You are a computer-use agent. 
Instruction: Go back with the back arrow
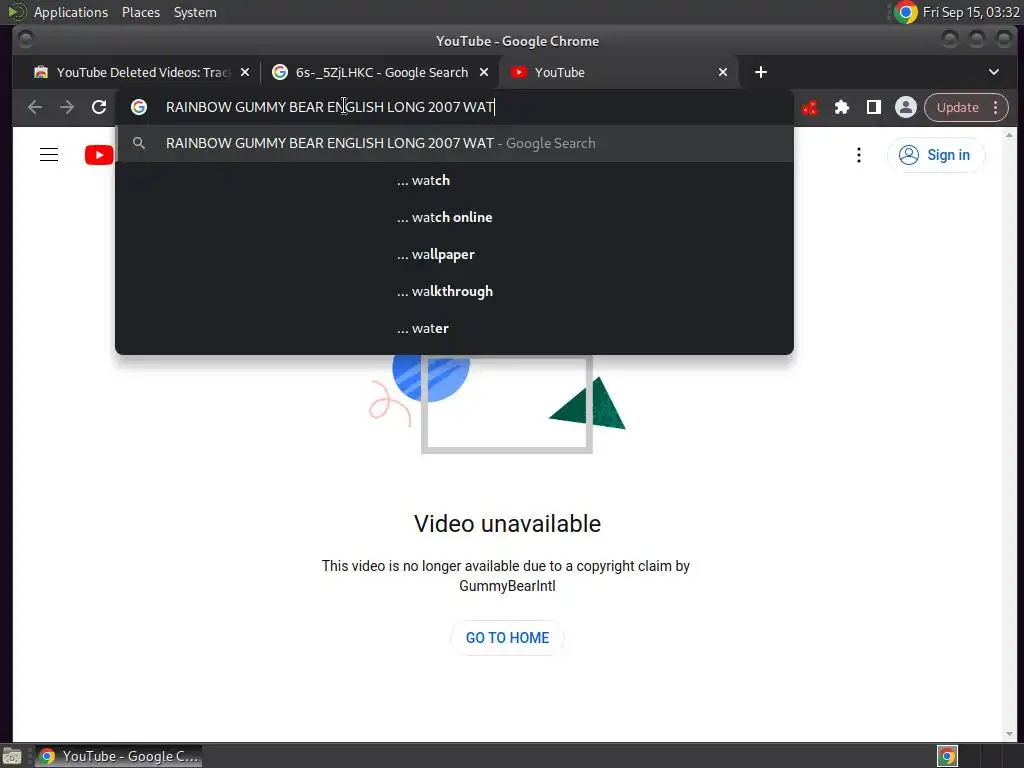[35, 107]
